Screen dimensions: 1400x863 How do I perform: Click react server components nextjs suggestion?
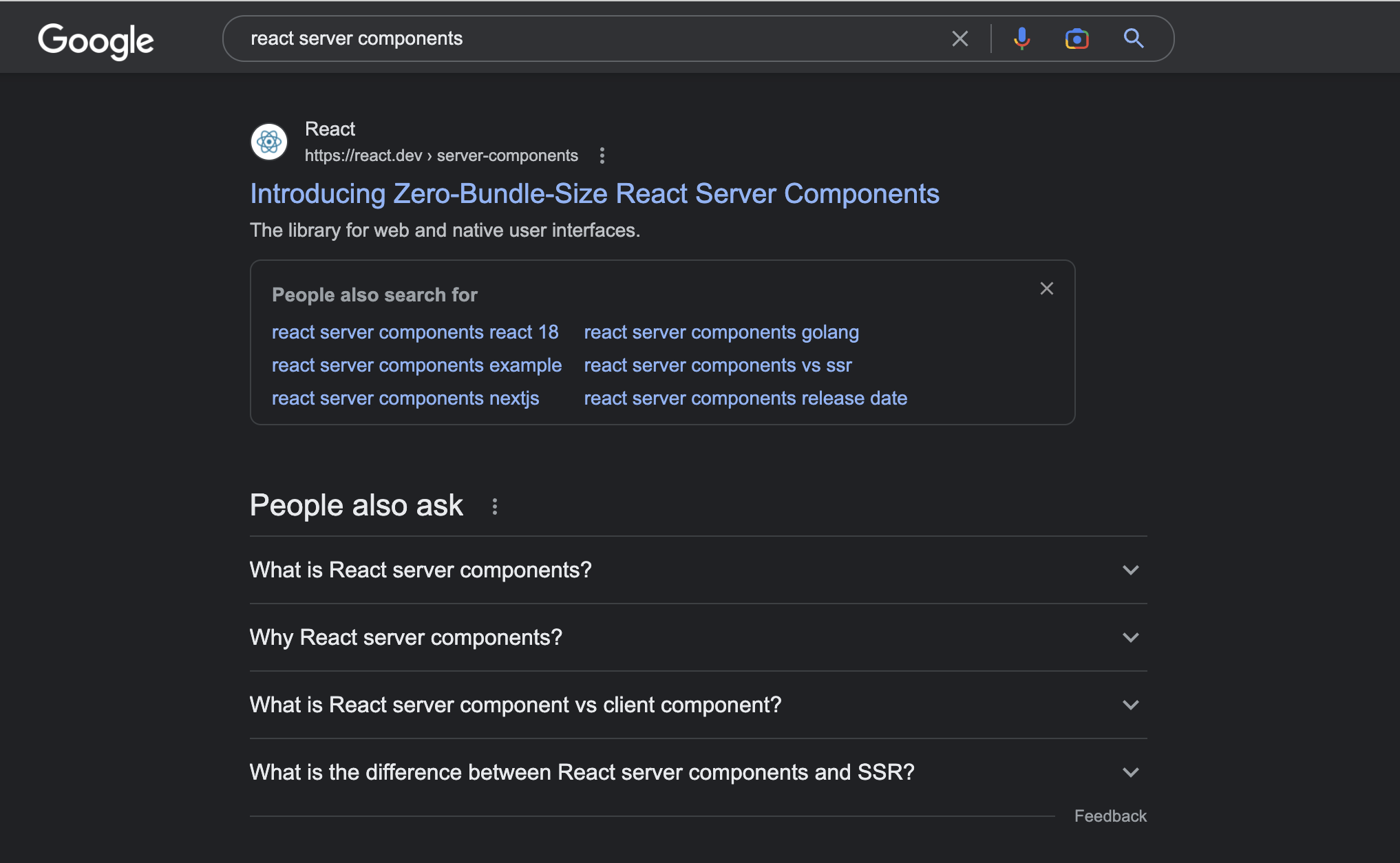point(405,398)
